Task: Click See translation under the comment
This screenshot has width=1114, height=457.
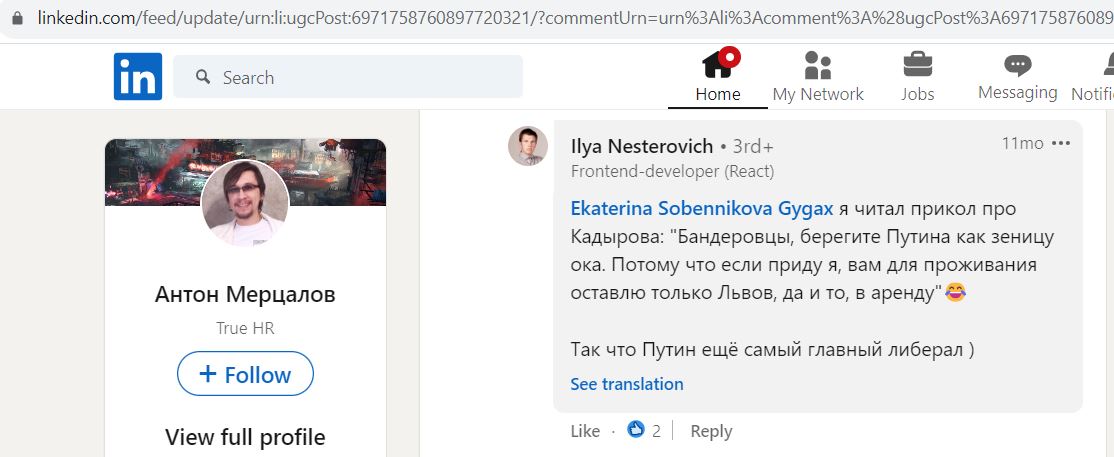Action: (627, 384)
